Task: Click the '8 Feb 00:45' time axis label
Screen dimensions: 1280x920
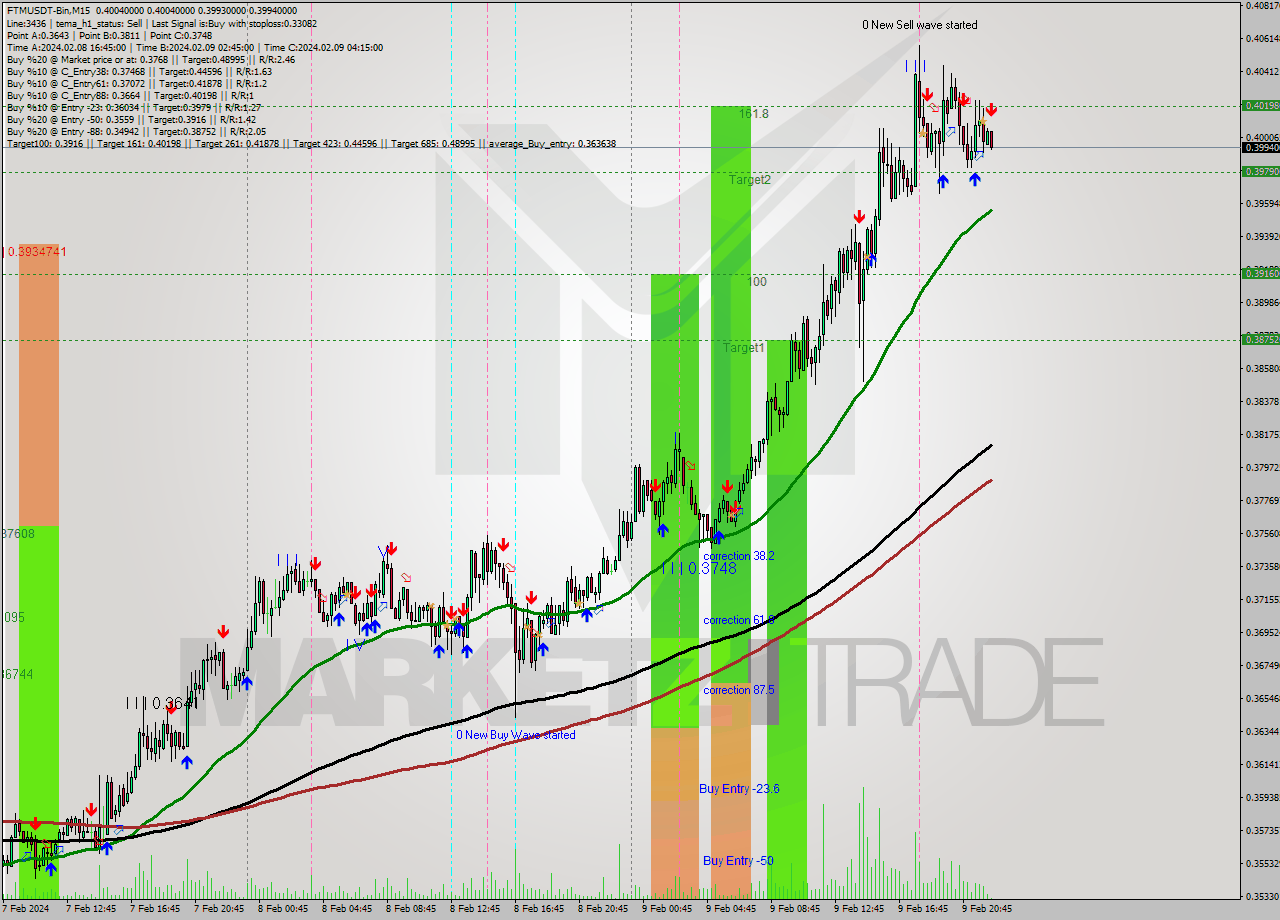Action: 283,909
